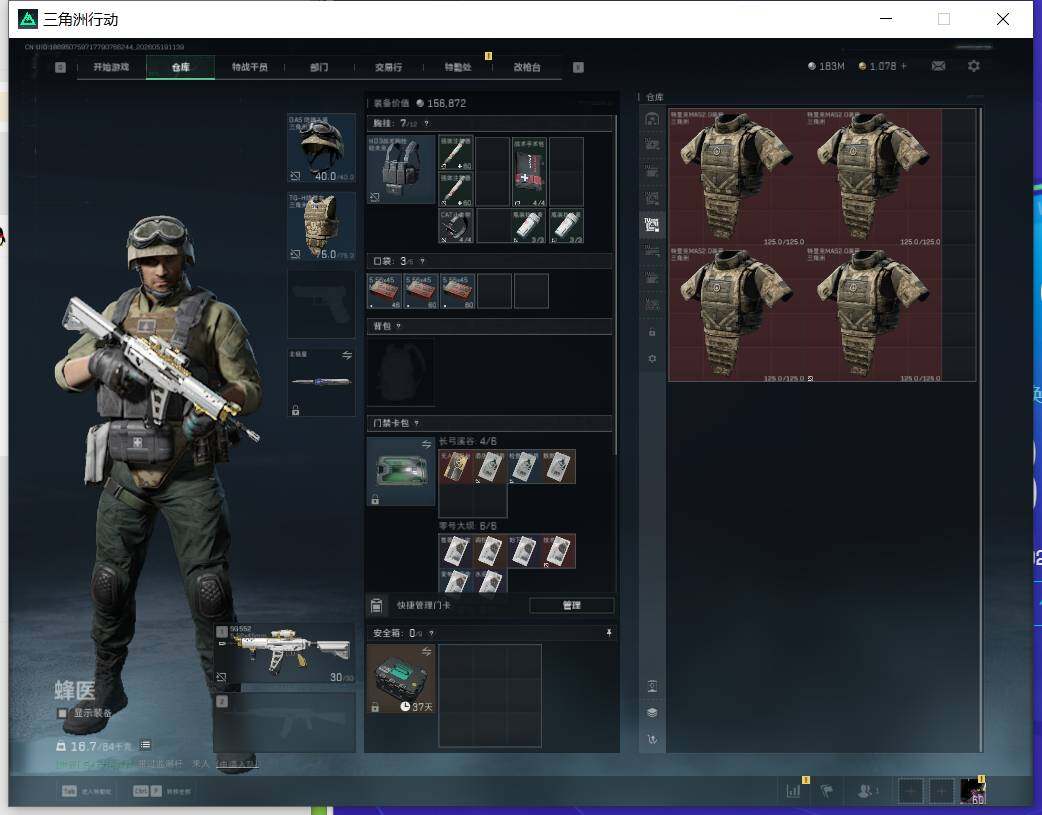This screenshot has width=1042, height=815.
Task: Select the melee knife slot
Action: (x=322, y=382)
